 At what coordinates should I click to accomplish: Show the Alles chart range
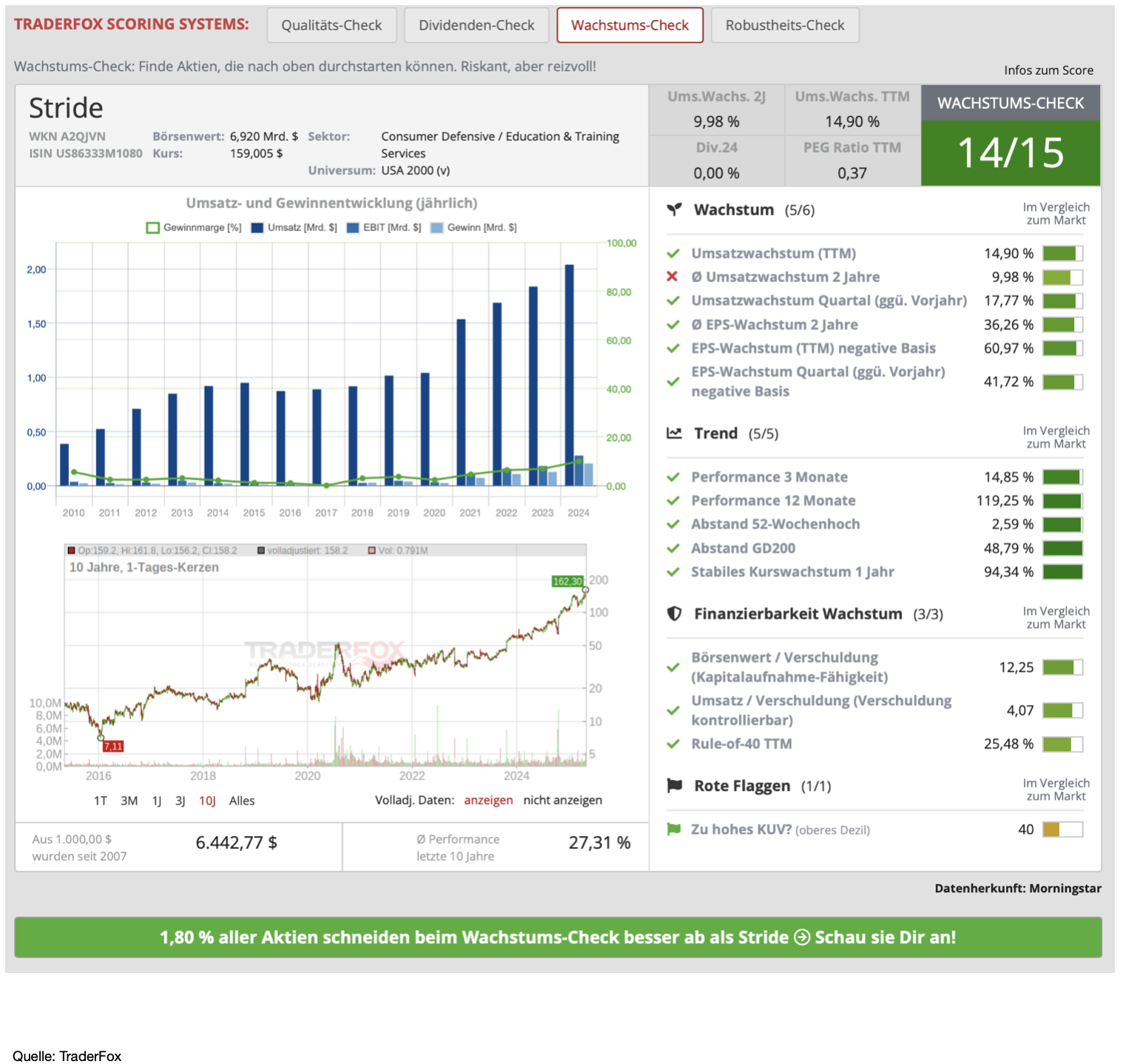click(242, 801)
